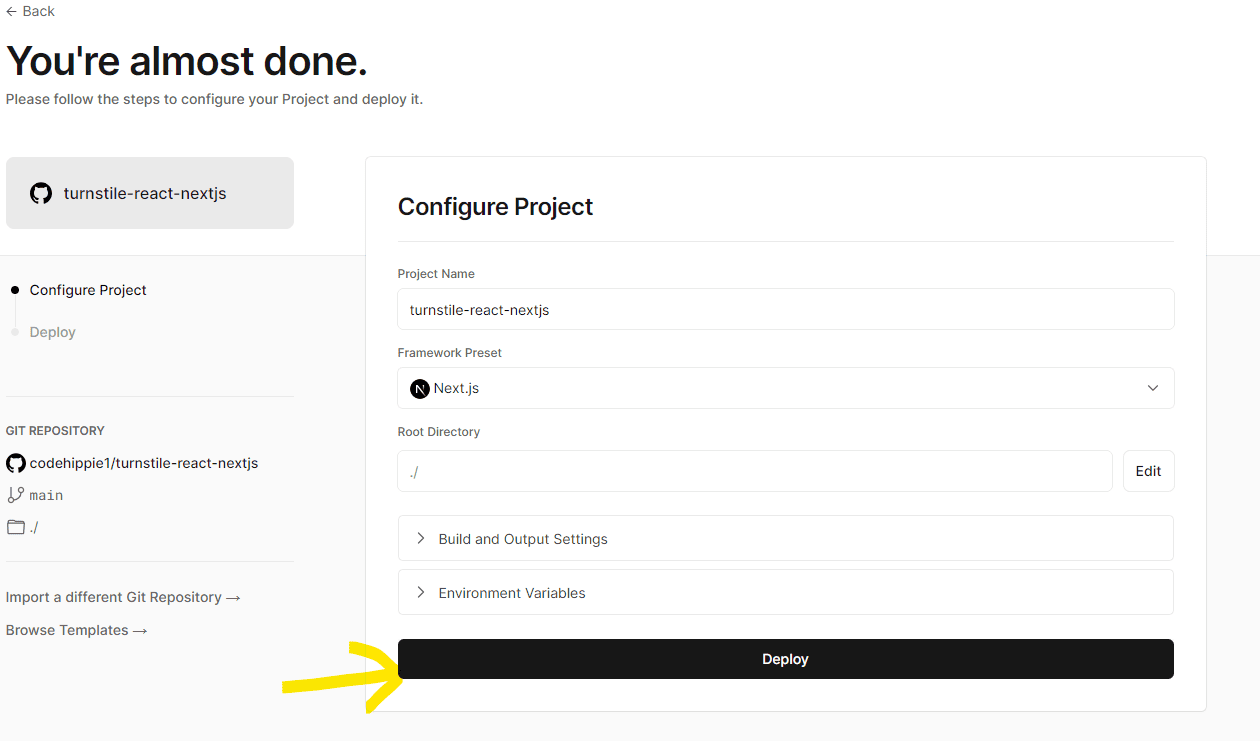Screen dimensions: 1260x741
Task: Open codehippie1/turnstile-react-nextjs repository link
Action: coord(144,463)
